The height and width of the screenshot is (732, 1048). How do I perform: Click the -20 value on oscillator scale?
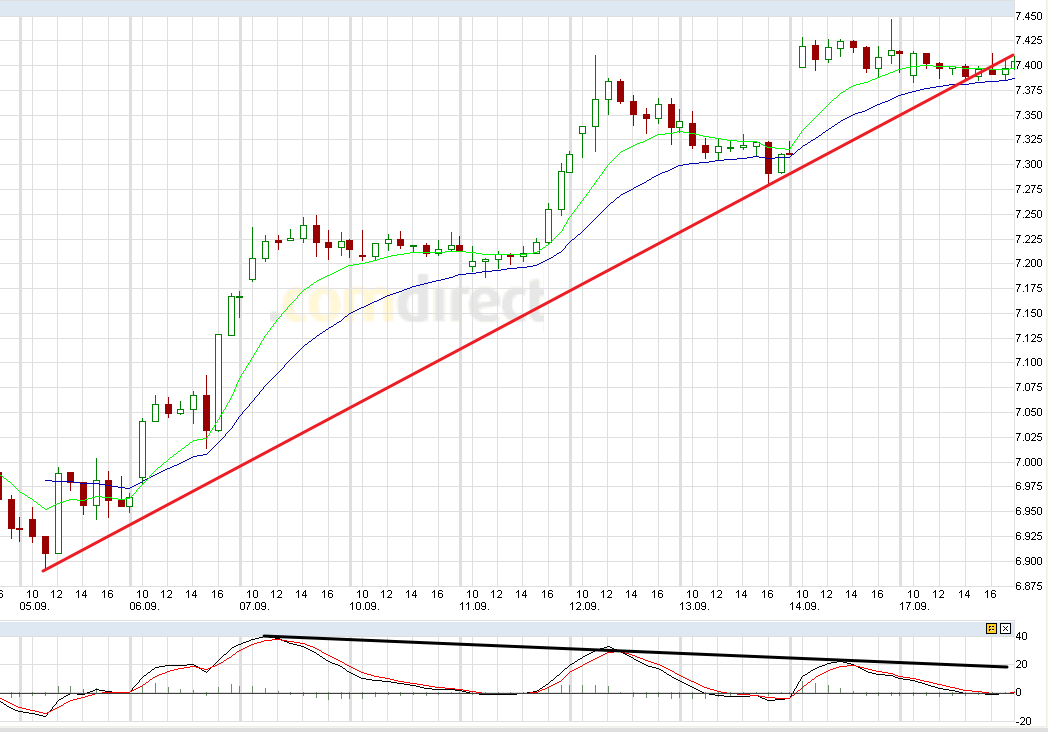click(x=1023, y=721)
